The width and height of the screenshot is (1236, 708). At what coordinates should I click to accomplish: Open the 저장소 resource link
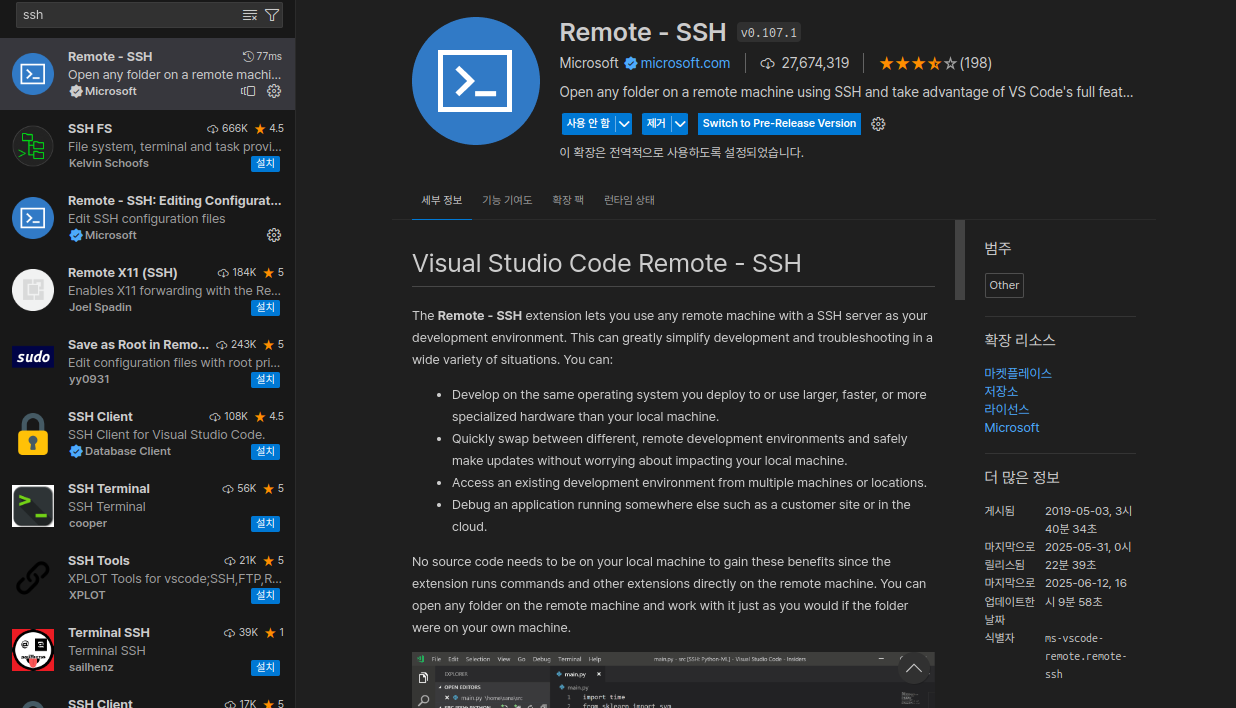1001,391
